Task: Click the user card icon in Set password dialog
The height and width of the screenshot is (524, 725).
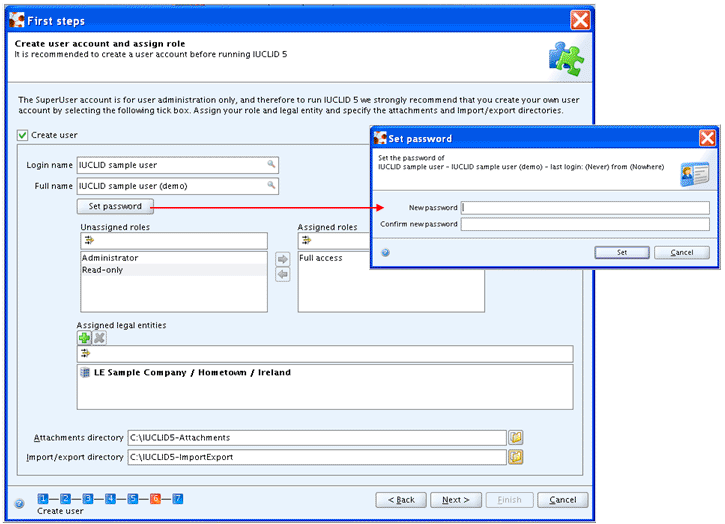Action: [x=694, y=174]
